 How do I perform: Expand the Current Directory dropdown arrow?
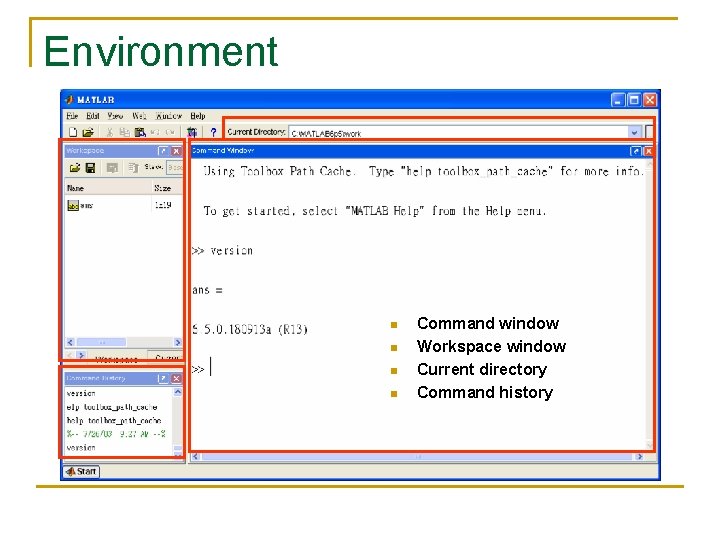click(635, 132)
